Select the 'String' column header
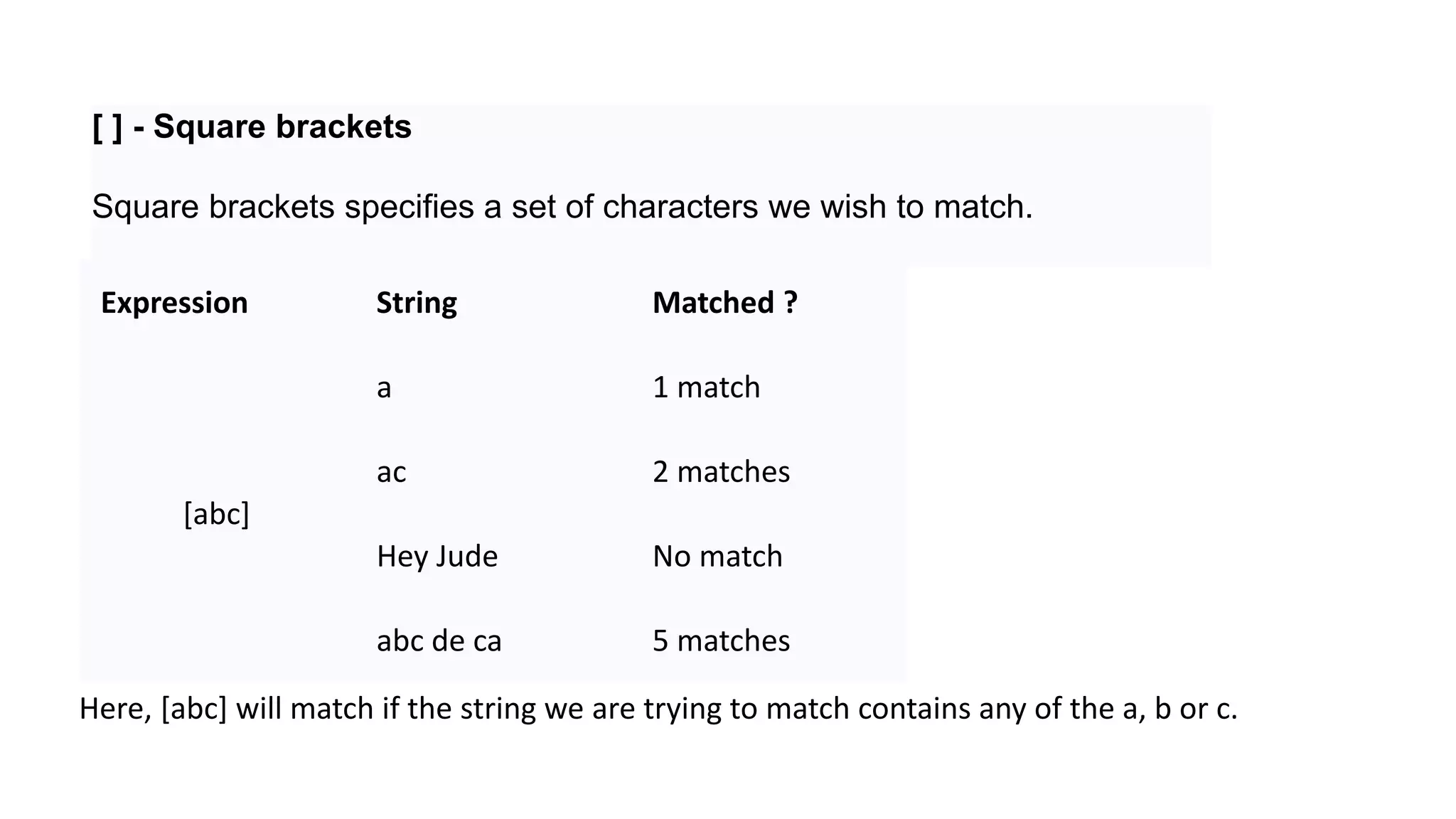The height and width of the screenshot is (819, 1456). 417,303
